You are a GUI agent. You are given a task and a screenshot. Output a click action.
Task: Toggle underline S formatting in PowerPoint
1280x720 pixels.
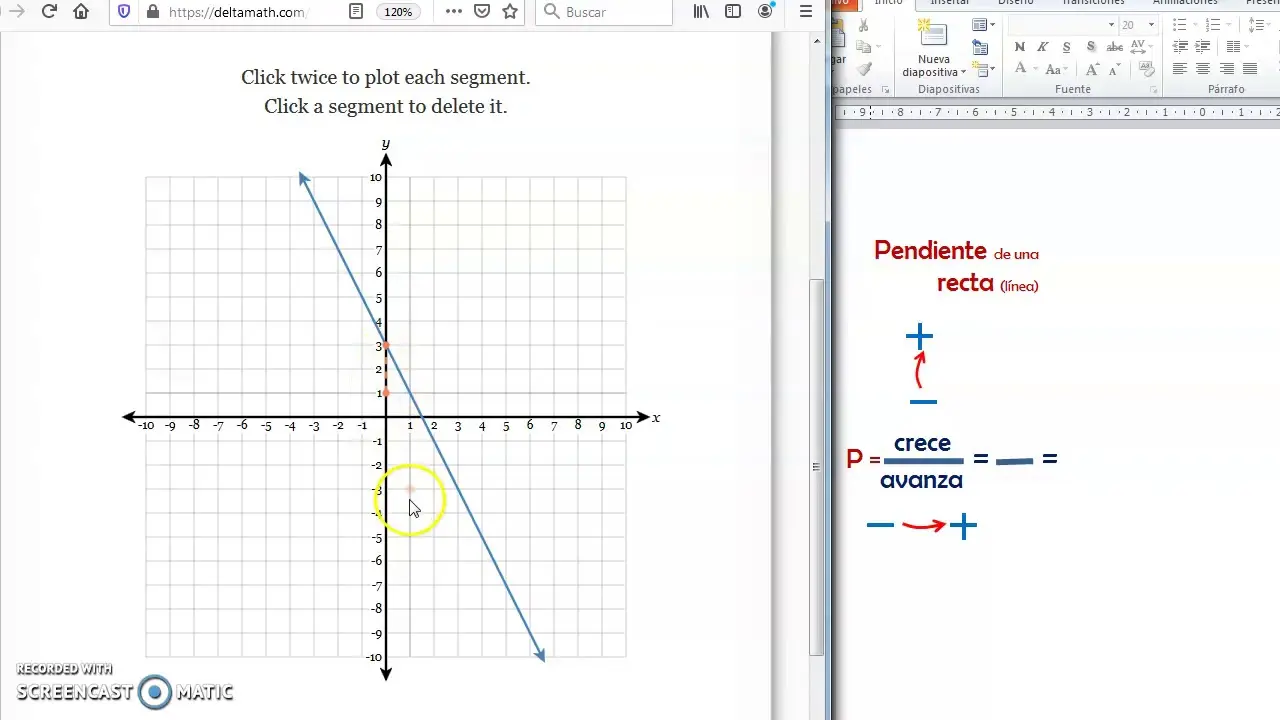pos(1066,47)
